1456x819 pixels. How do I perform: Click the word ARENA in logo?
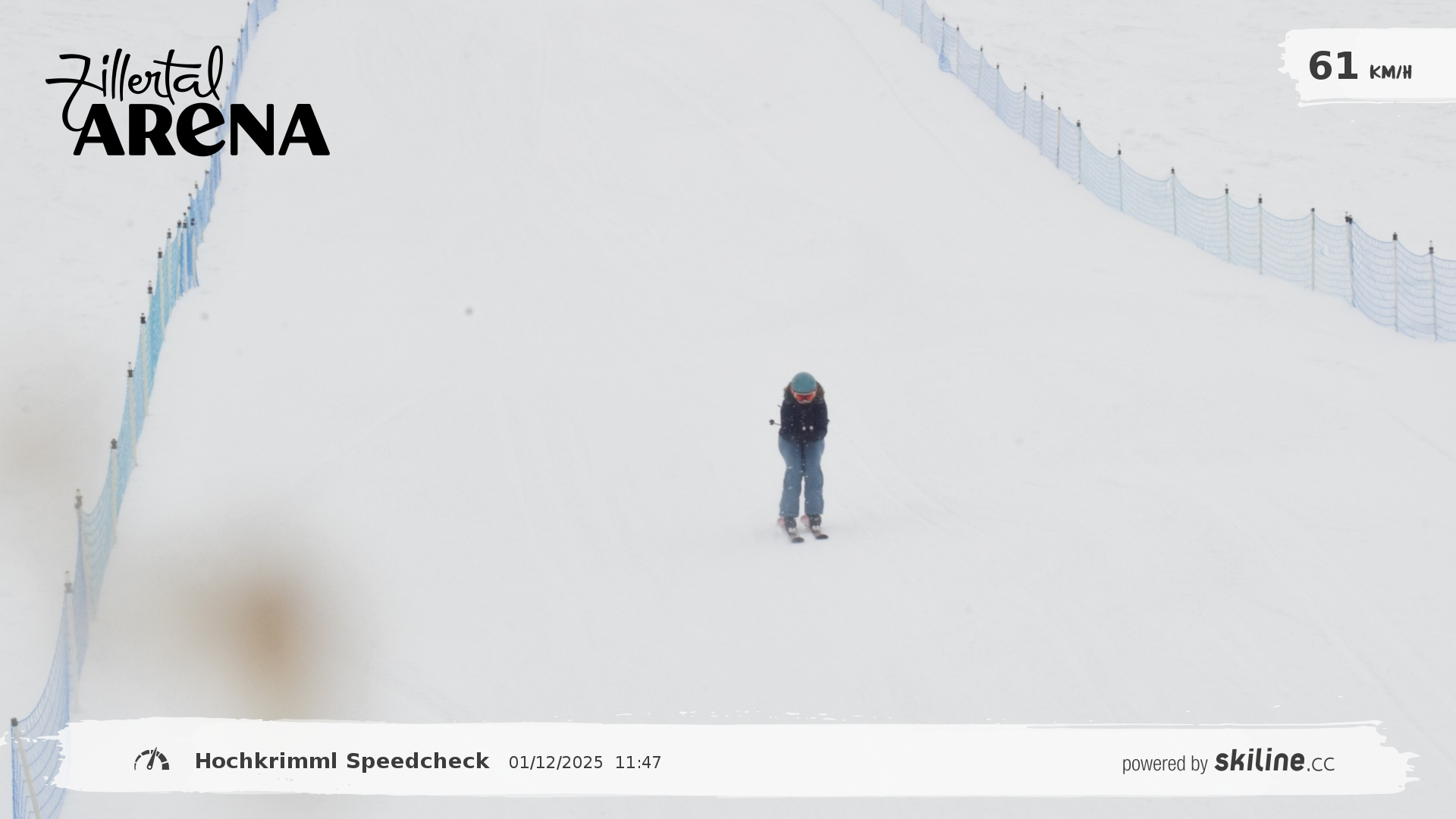pos(202,130)
